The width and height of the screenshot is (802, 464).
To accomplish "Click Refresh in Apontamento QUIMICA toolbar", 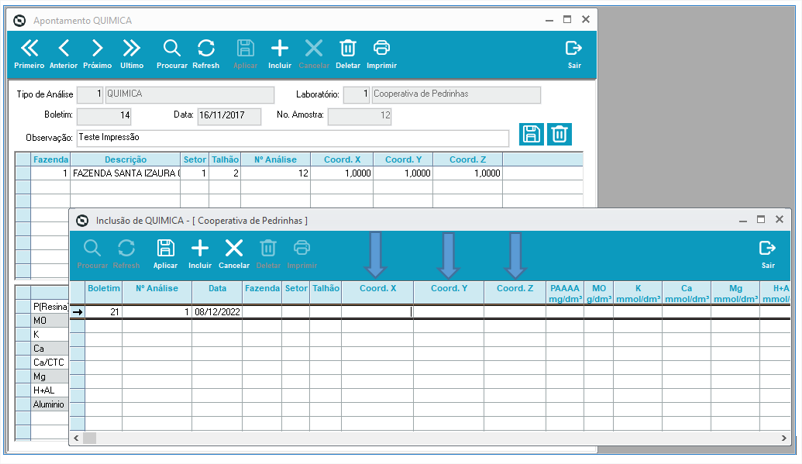I will click(206, 54).
